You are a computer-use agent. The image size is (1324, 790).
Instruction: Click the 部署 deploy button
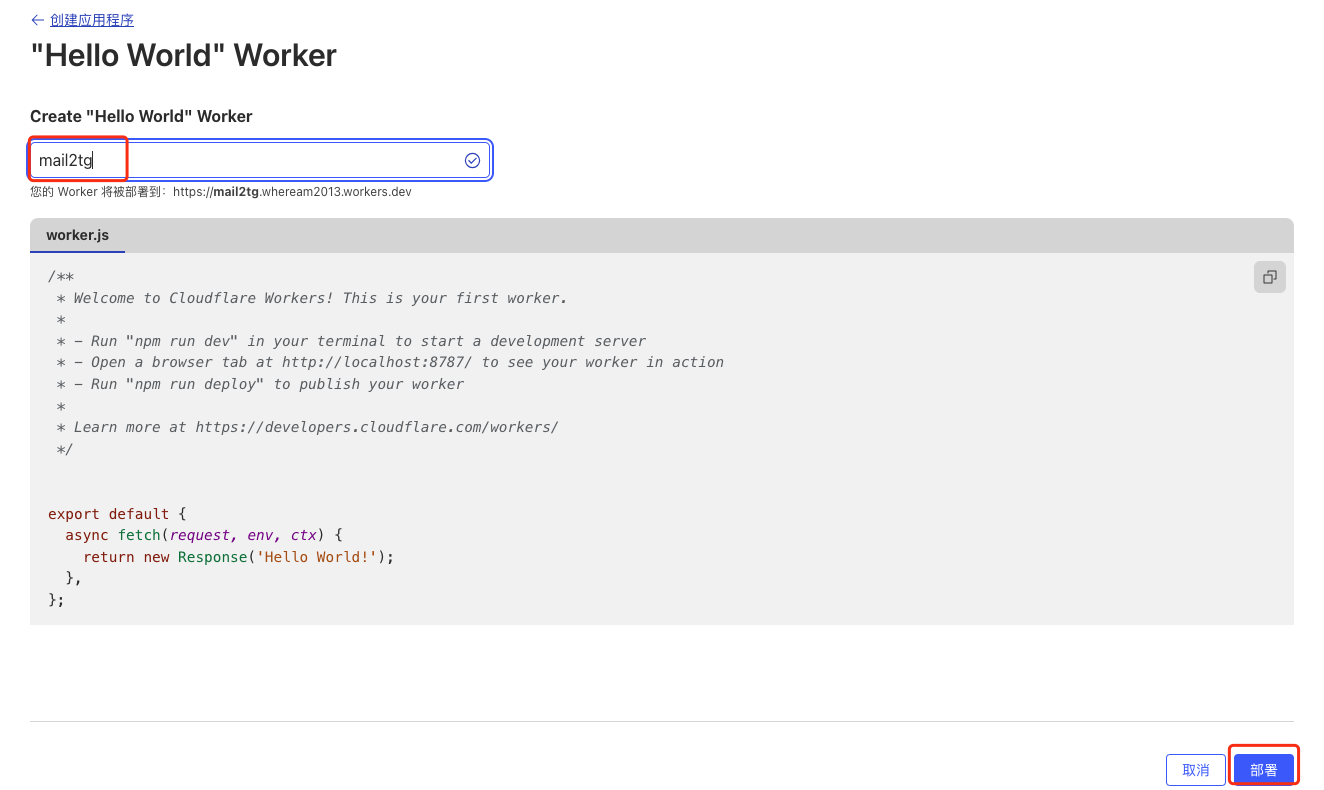pyautogui.click(x=1264, y=769)
